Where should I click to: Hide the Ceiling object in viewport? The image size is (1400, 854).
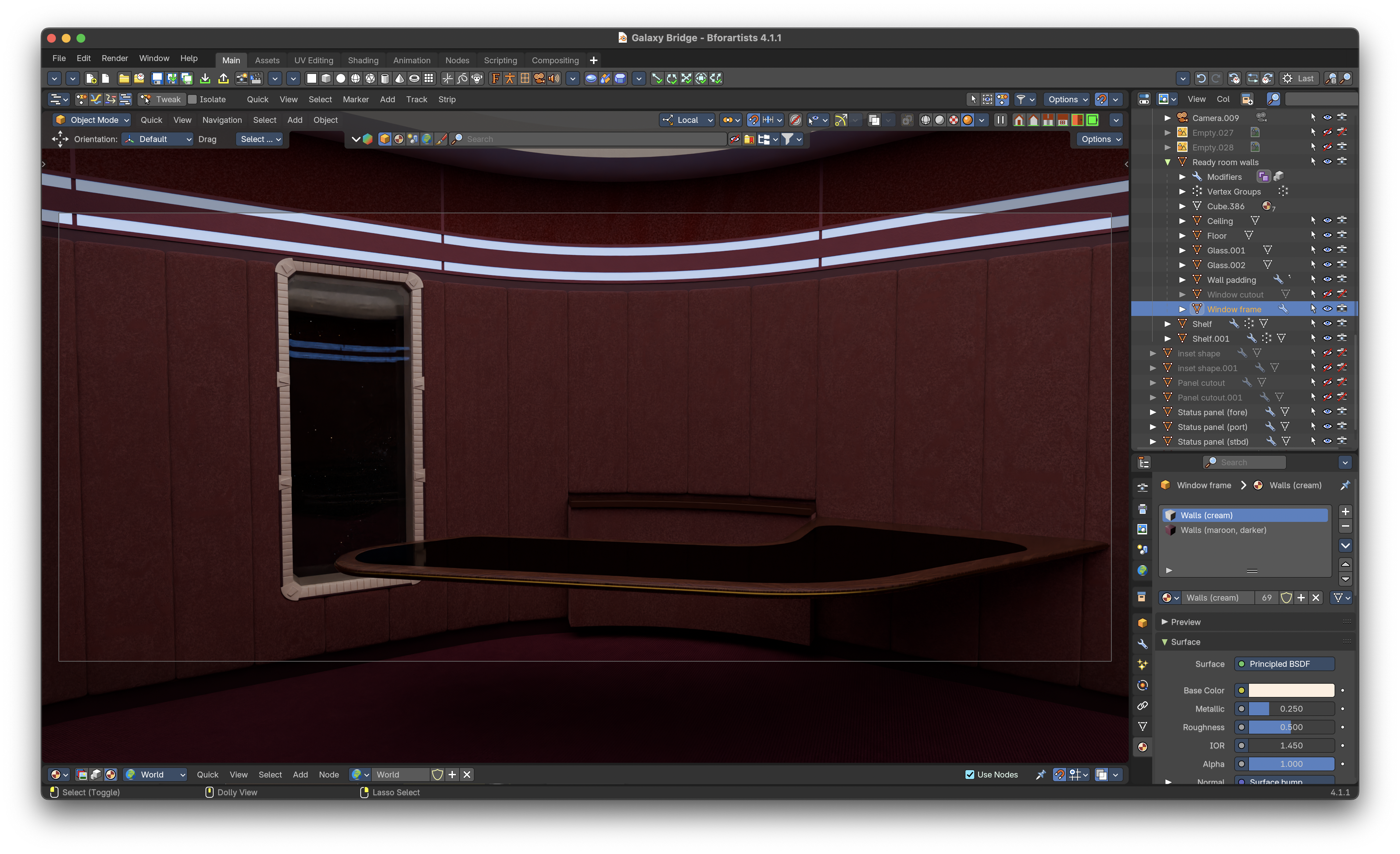(x=1327, y=221)
